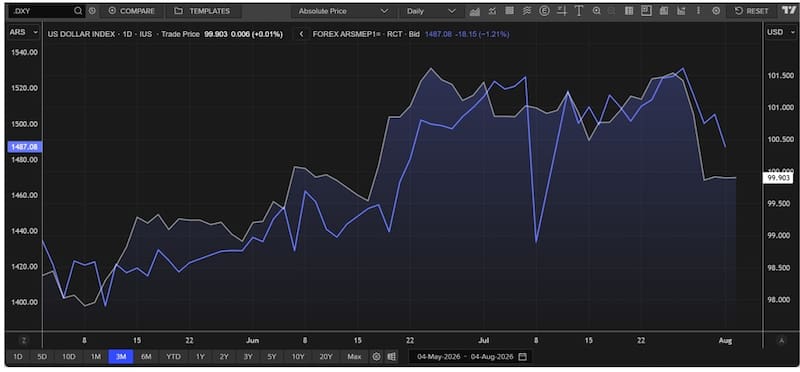Viewport: 800px width, 372px height.
Task: Open the COMPARE menu
Action: 132,11
